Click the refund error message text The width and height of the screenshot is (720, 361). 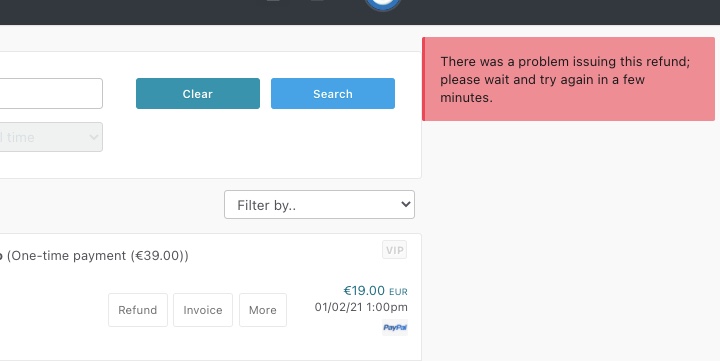pyautogui.click(x=565, y=79)
